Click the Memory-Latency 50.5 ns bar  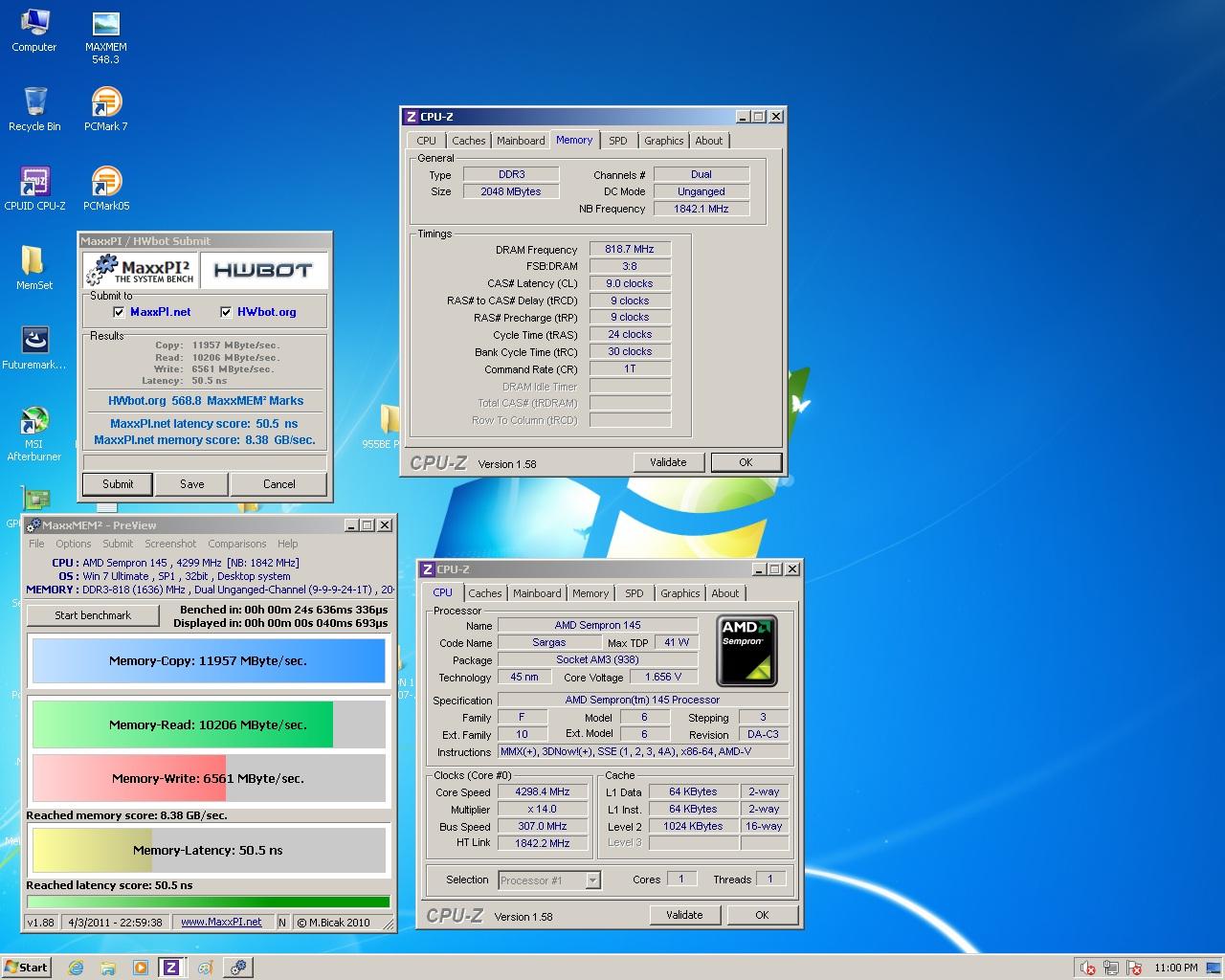(x=209, y=850)
